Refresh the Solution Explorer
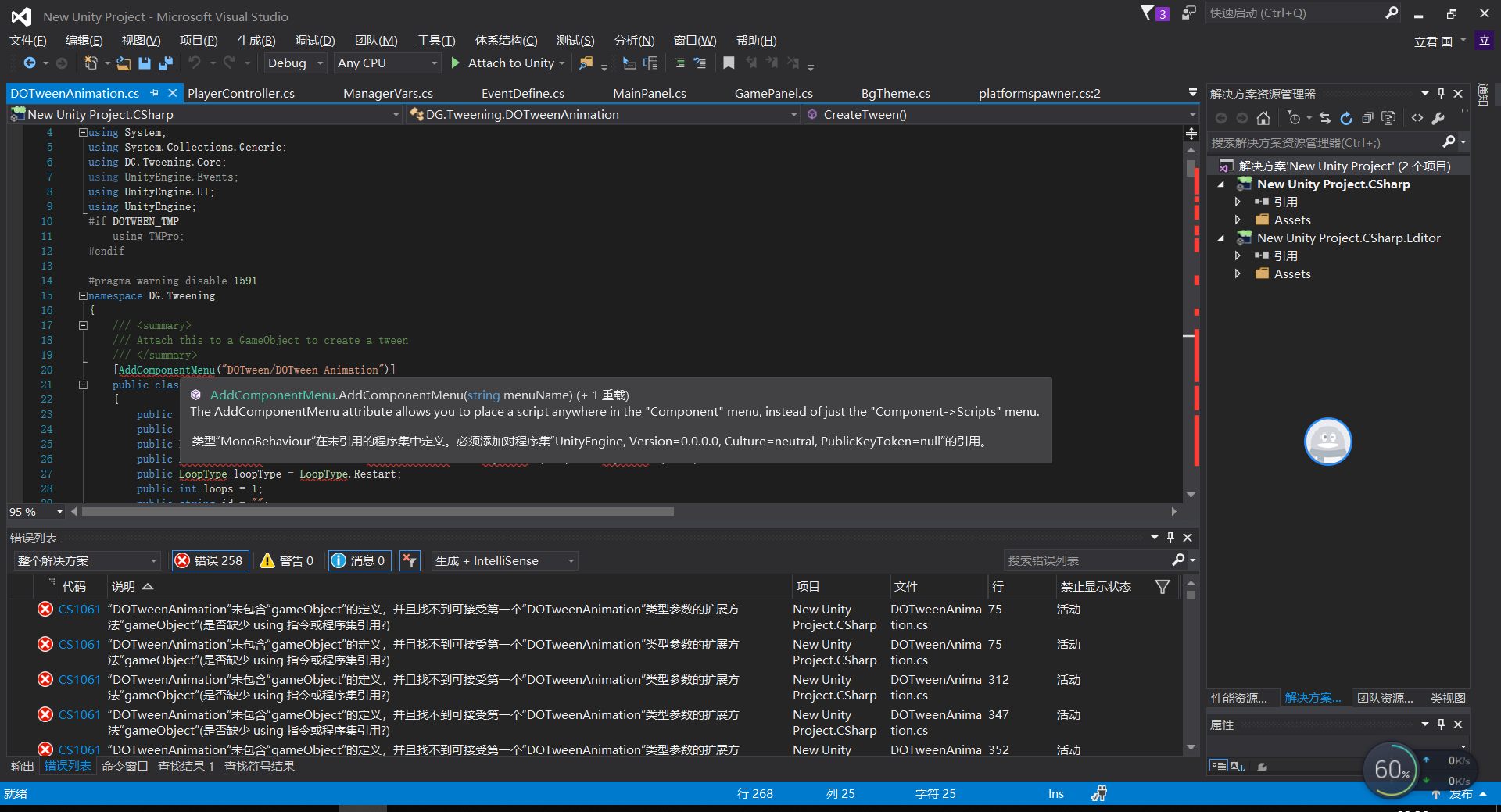The height and width of the screenshot is (812, 1501). 1346,118
